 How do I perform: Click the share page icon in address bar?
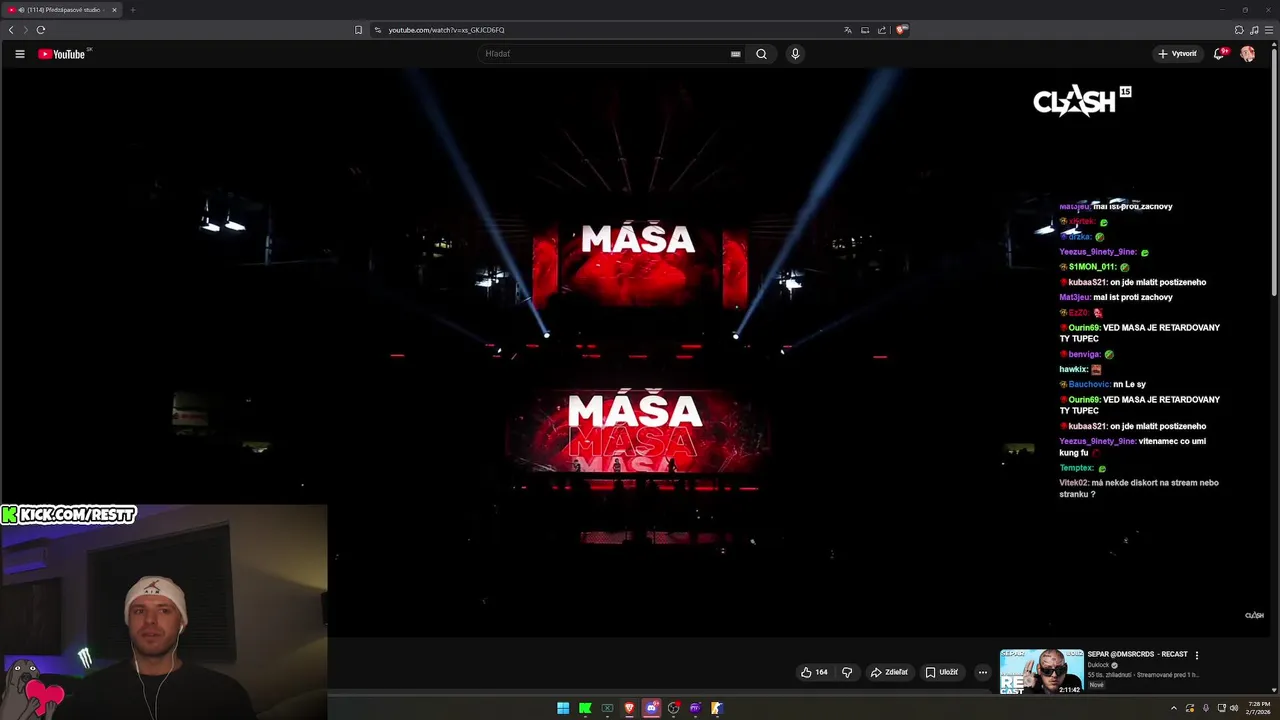[882, 30]
